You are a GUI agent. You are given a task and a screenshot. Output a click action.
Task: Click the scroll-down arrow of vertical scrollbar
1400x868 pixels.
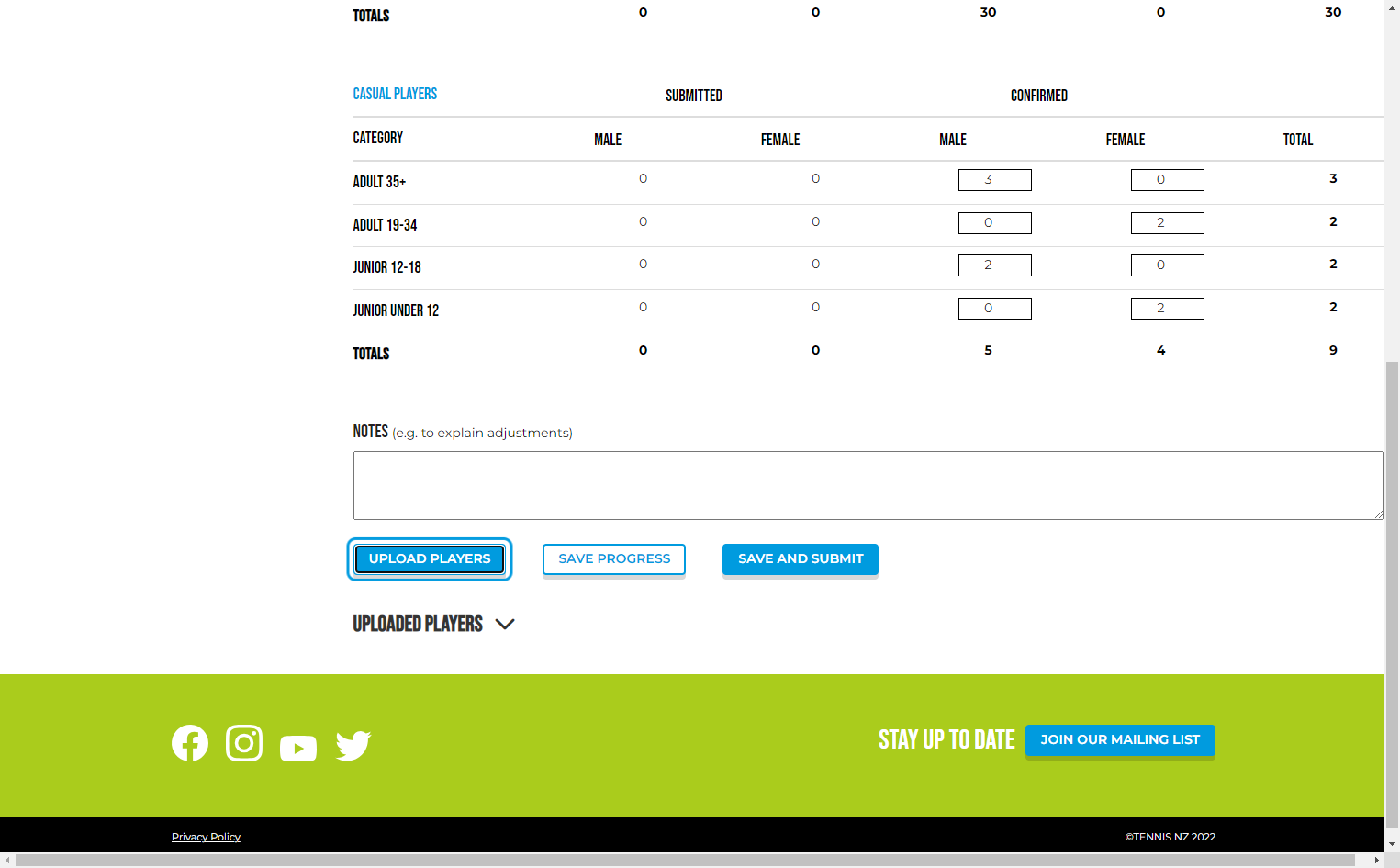1393,843
